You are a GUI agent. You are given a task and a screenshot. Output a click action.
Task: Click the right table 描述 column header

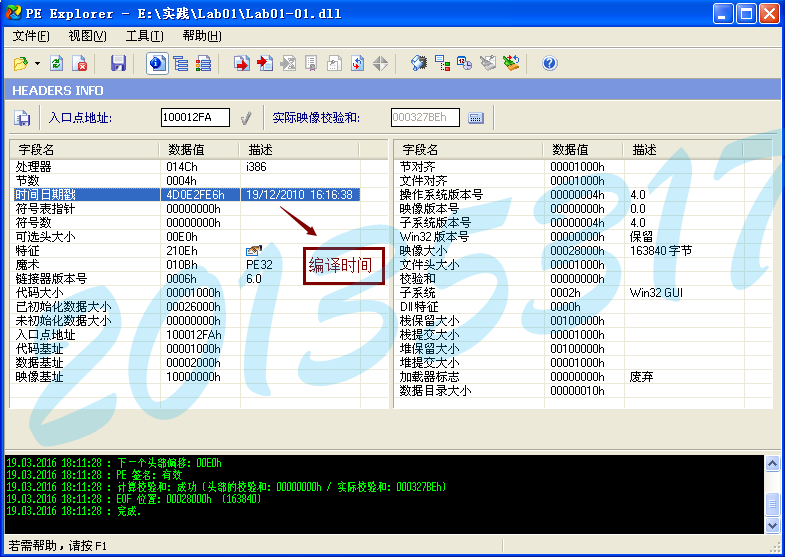click(x=683, y=150)
